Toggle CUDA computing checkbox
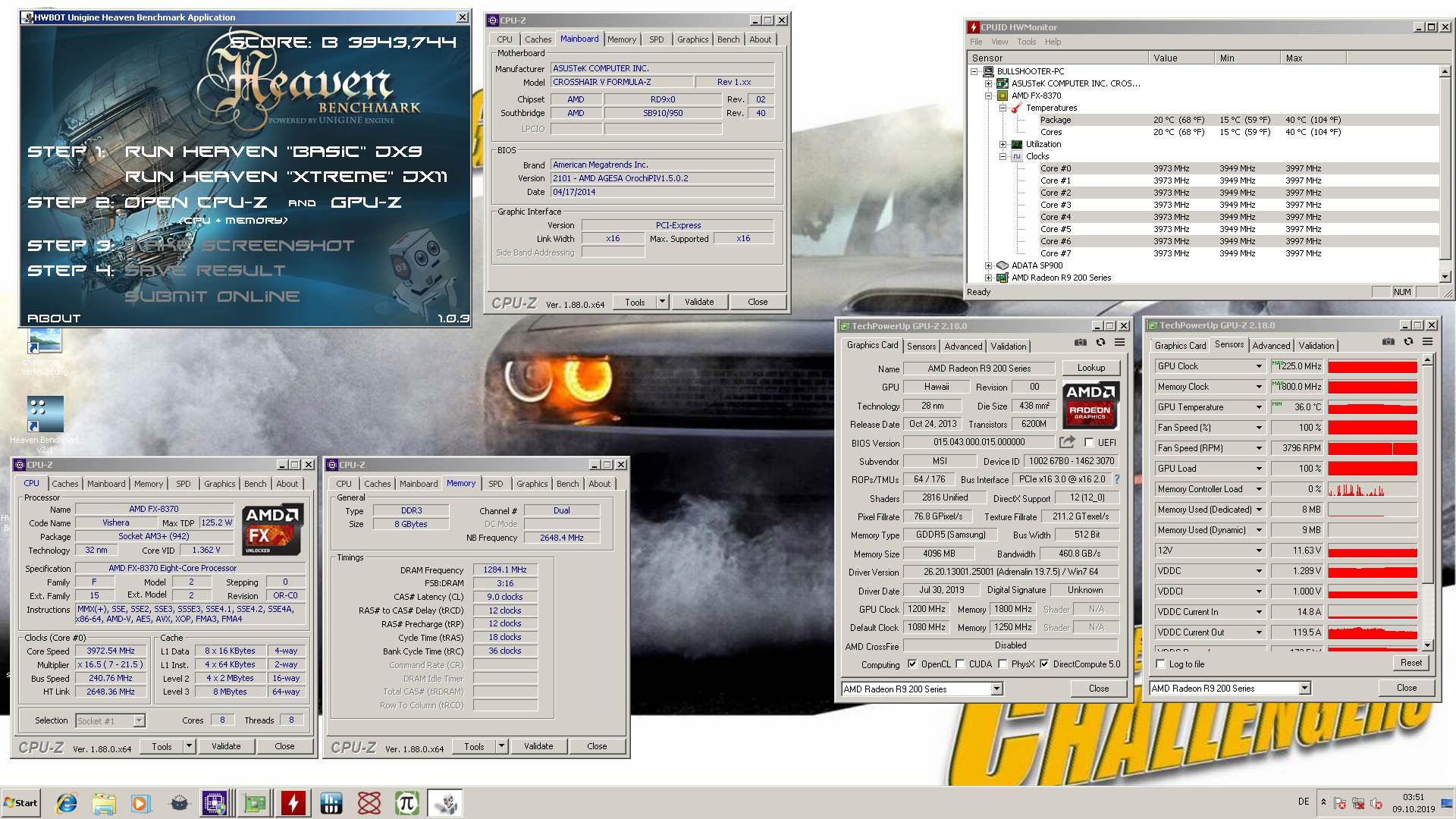Screen dimensions: 1456x819 point(960,664)
